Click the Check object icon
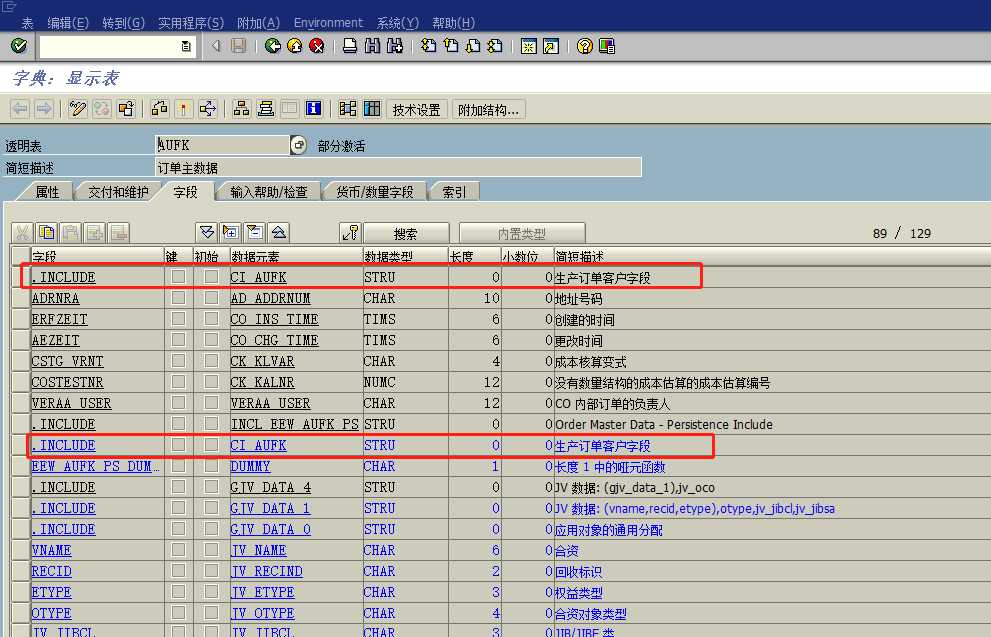Viewport: 991px width, 637px height. (x=159, y=109)
